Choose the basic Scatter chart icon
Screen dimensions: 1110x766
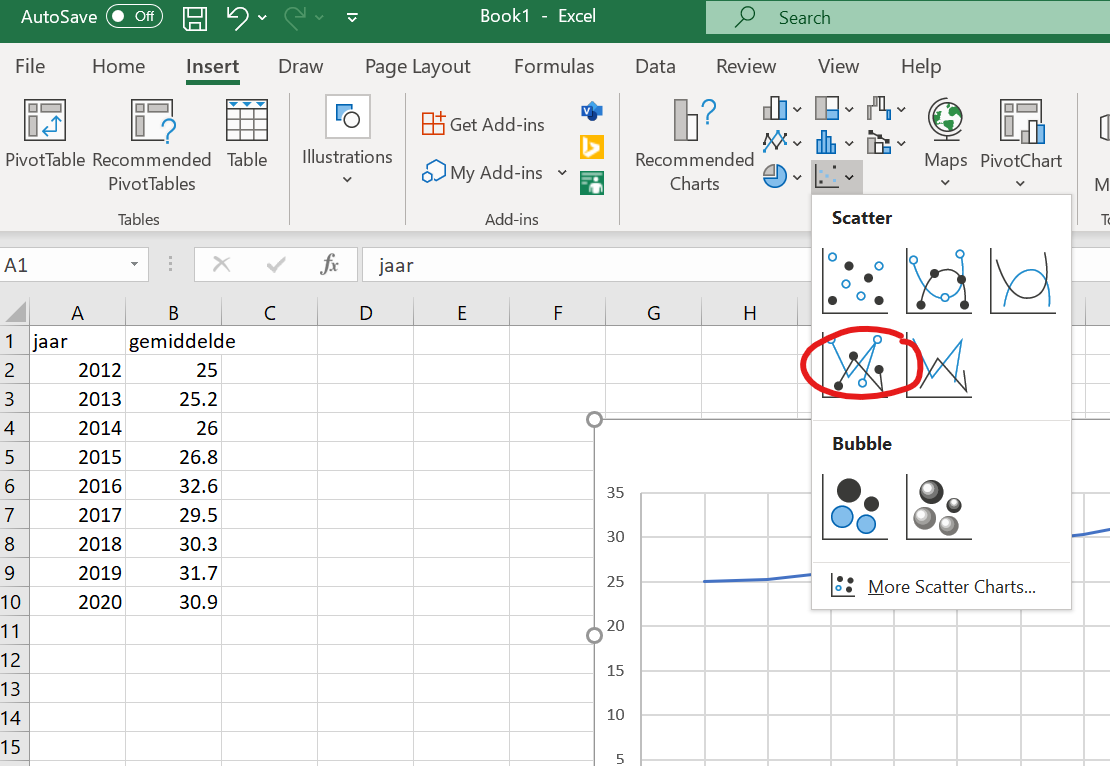tap(854, 281)
